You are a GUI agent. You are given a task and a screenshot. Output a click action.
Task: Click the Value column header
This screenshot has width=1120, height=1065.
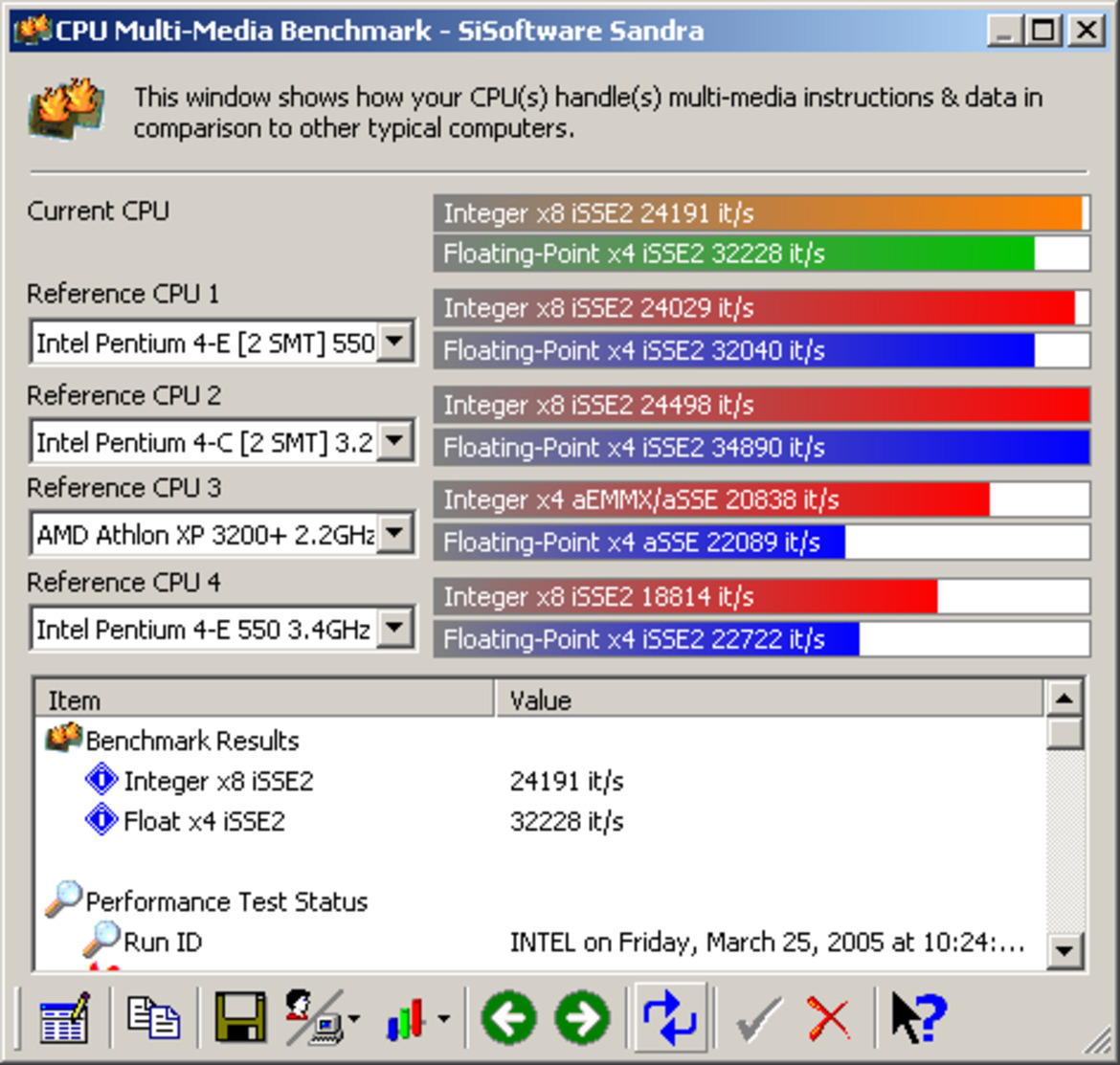pyautogui.click(x=770, y=699)
